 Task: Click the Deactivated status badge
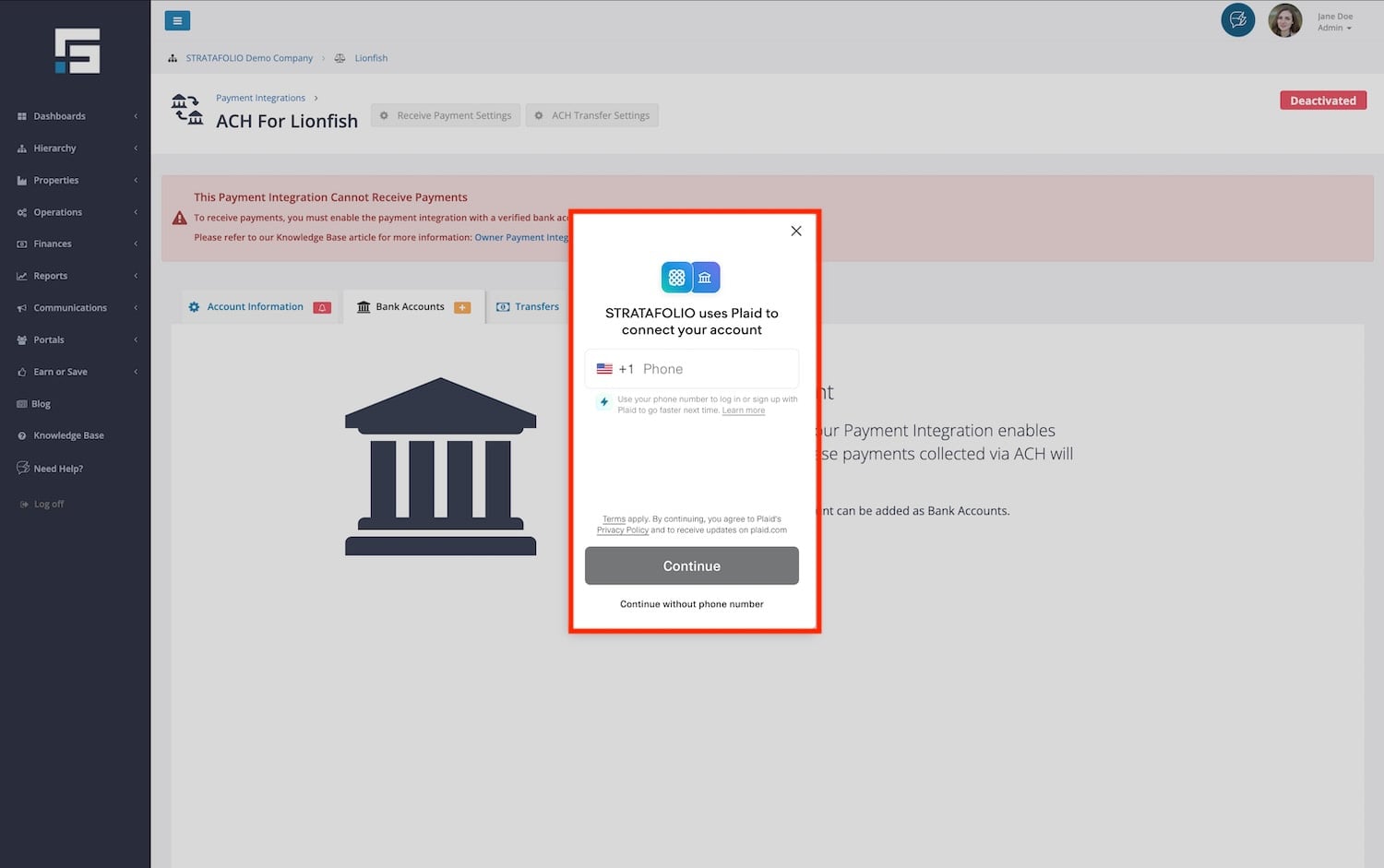(x=1322, y=101)
